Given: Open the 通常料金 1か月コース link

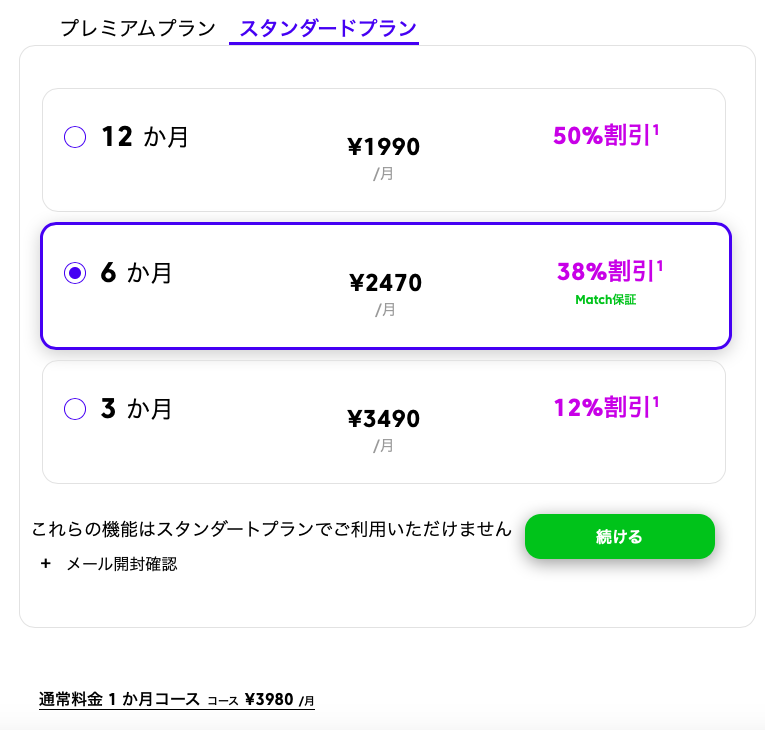Looking at the screenshot, I should click(x=177, y=700).
